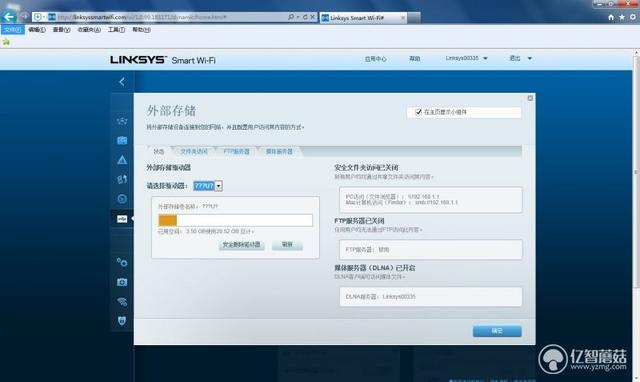This screenshot has width=640, height=382.
Task: Open the 应用中心 link in header
Action: click(376, 59)
